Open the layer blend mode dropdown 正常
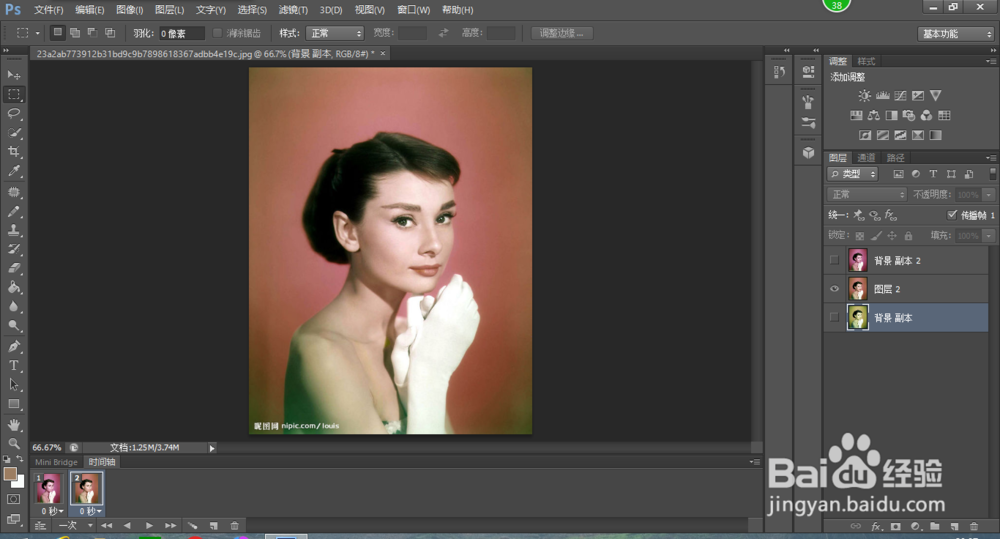 point(866,195)
